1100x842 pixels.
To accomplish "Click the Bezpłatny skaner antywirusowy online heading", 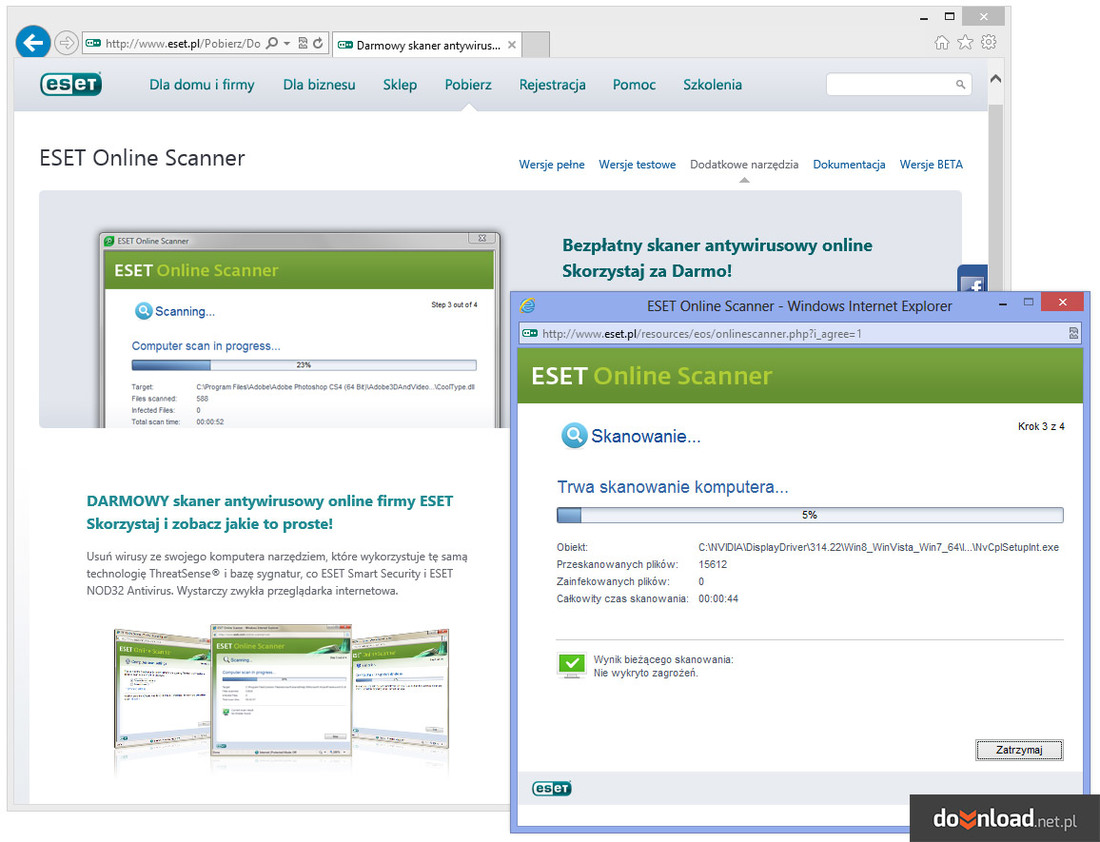I will (x=717, y=246).
